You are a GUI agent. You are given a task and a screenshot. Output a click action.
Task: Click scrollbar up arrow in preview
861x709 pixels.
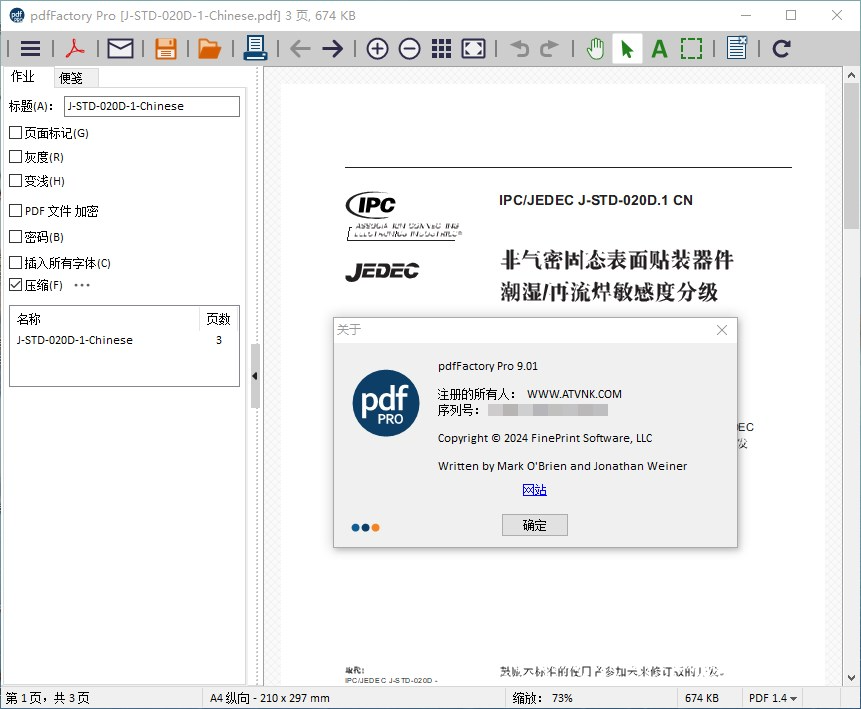tap(851, 75)
